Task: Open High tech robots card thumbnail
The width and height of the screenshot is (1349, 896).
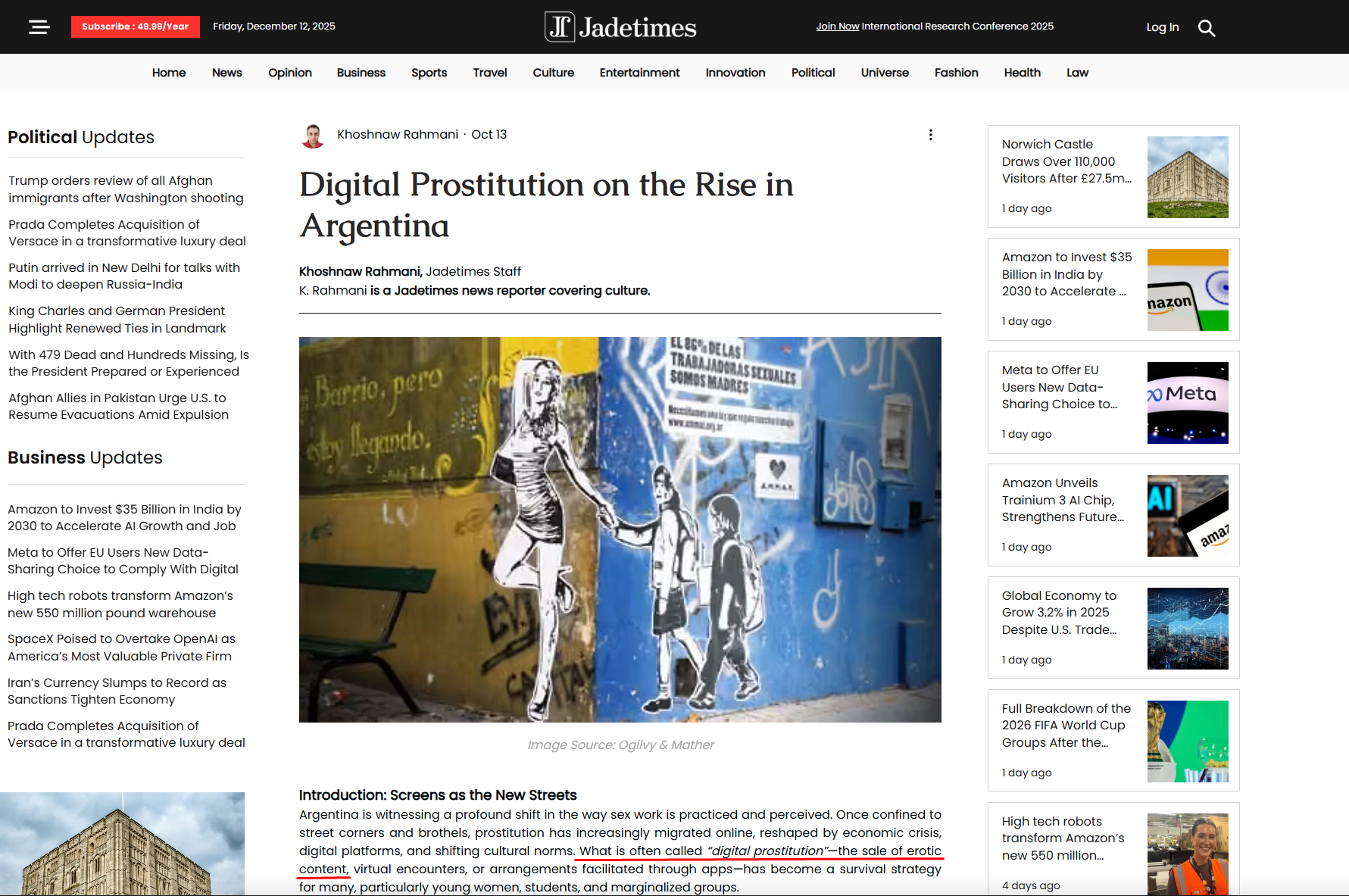Action: [1188, 854]
